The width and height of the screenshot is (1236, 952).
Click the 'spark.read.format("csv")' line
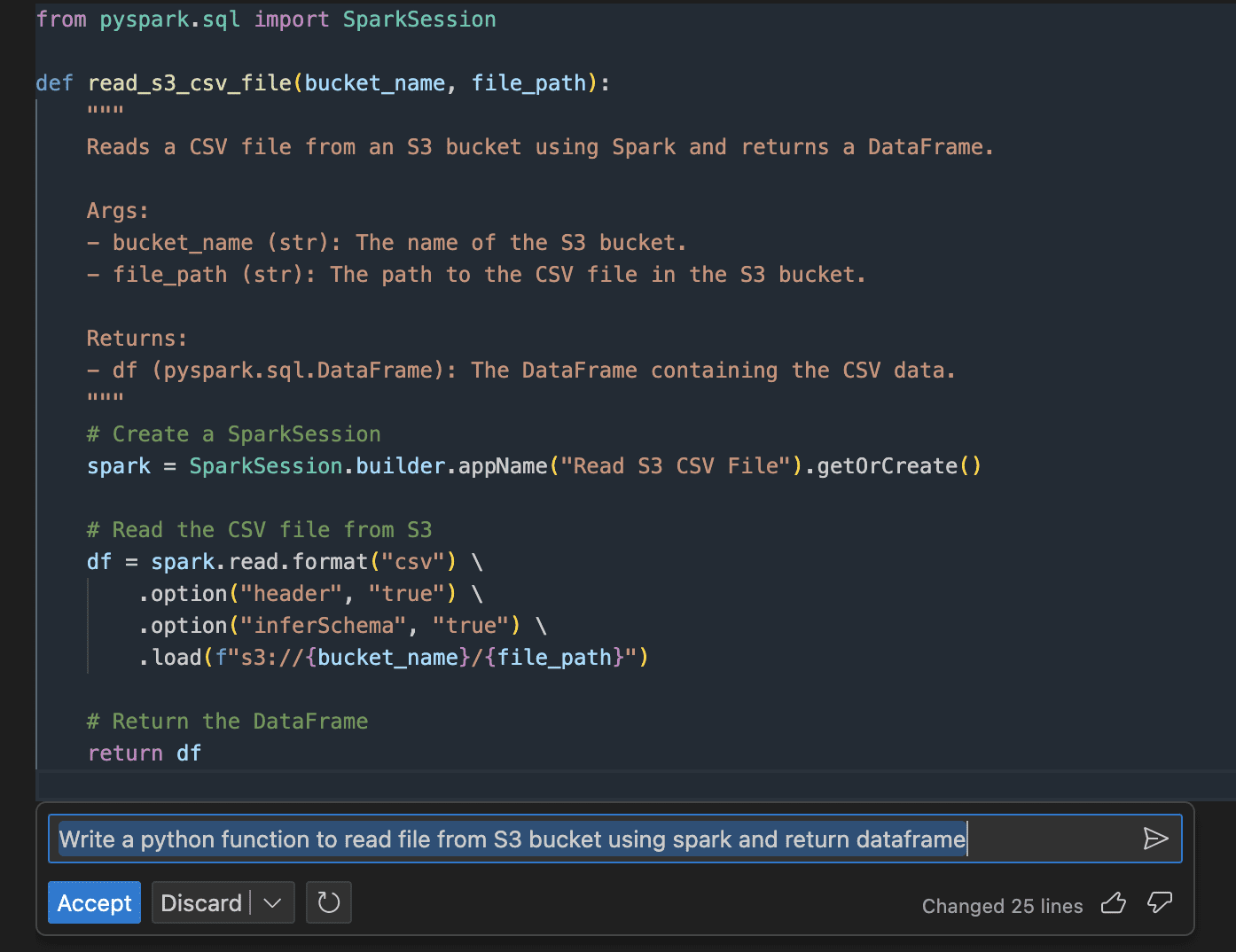click(x=285, y=562)
